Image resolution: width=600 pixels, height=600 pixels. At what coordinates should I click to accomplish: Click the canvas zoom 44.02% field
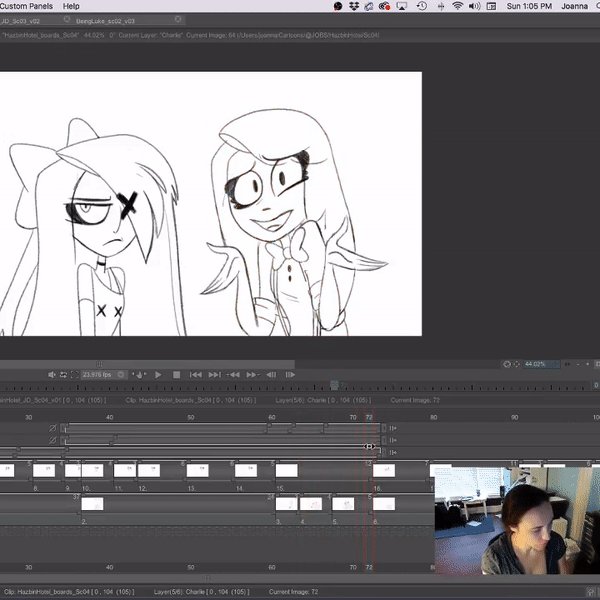540,364
